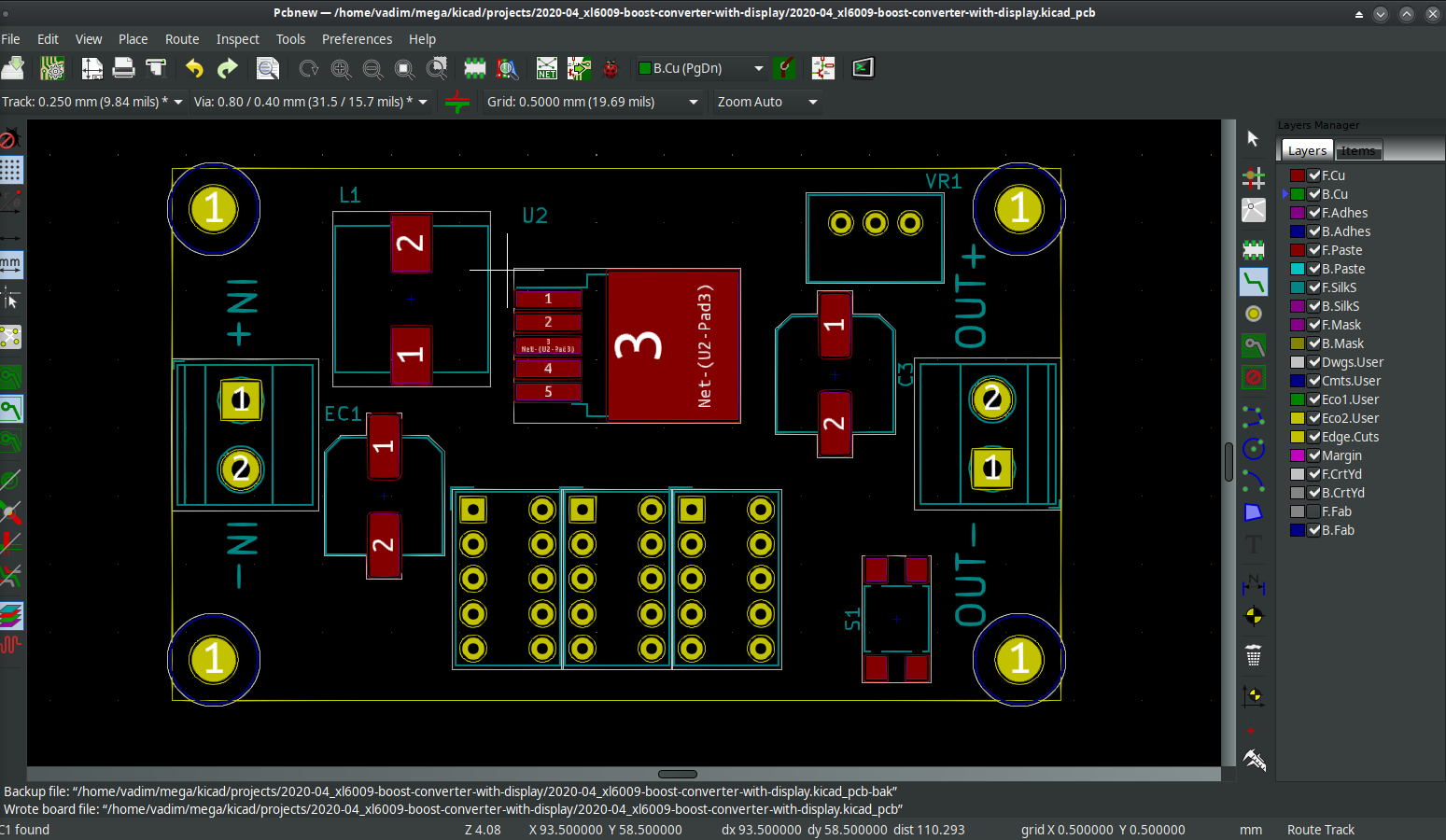The height and width of the screenshot is (840, 1446).
Task: Toggle Edge.Cuts layer visibility
Action: point(1314,437)
